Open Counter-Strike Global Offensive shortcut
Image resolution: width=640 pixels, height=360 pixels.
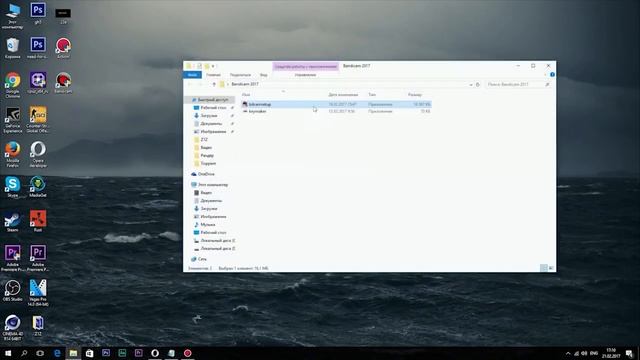click(x=38, y=120)
